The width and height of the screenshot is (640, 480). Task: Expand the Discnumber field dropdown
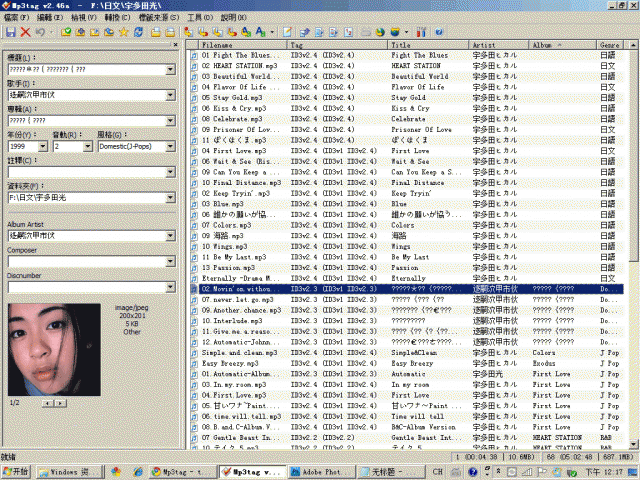[171, 287]
